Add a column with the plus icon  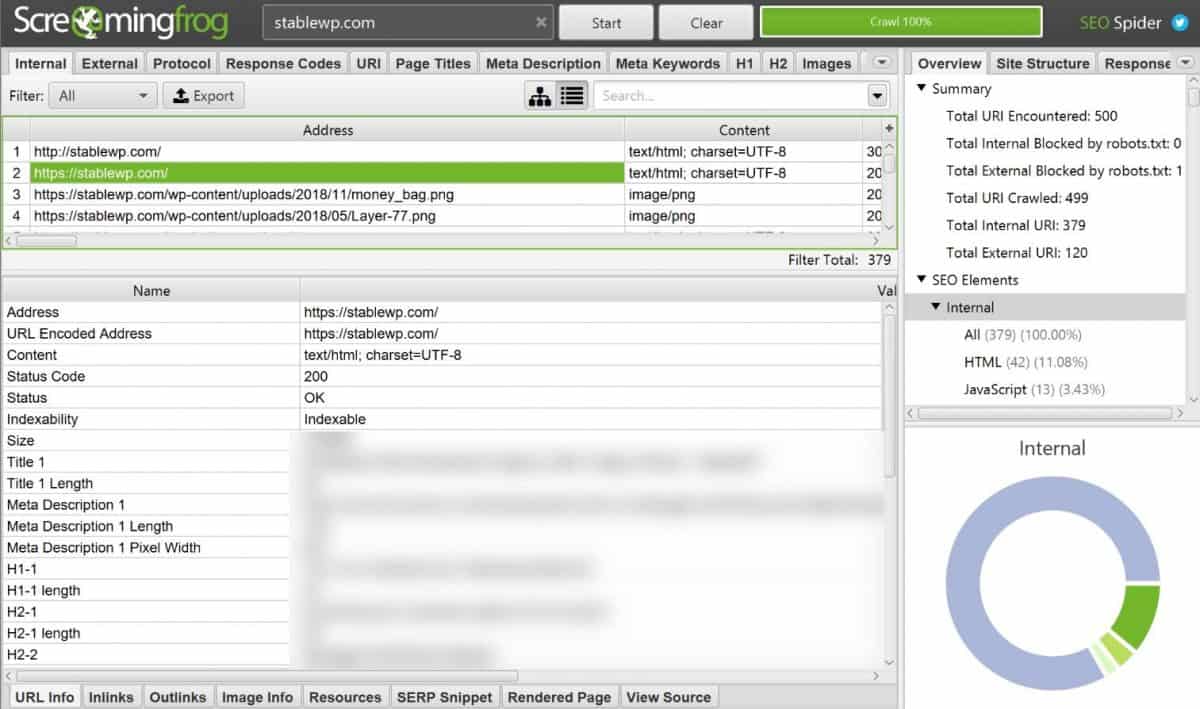click(x=889, y=129)
